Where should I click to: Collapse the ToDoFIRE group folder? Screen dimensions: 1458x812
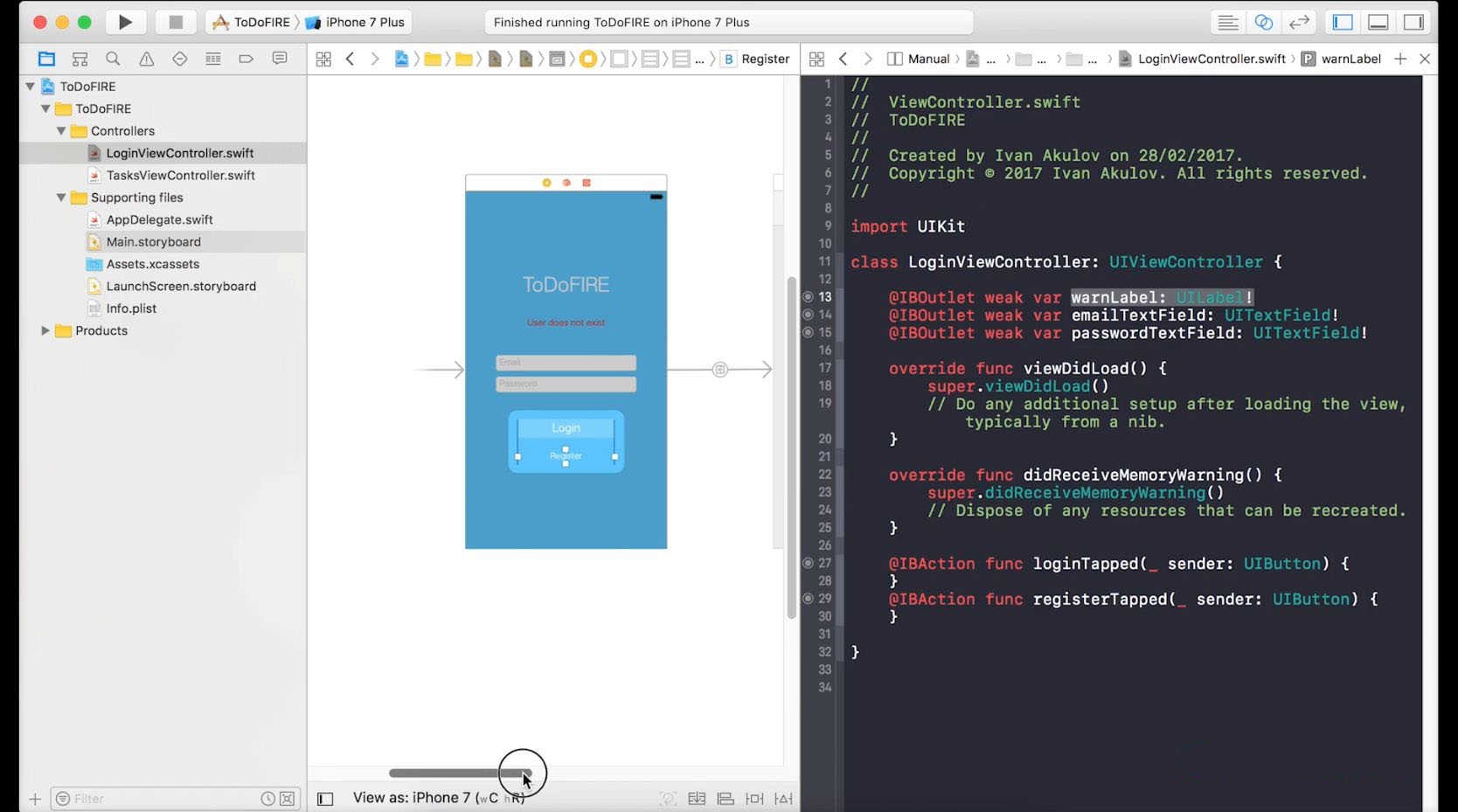click(x=45, y=108)
